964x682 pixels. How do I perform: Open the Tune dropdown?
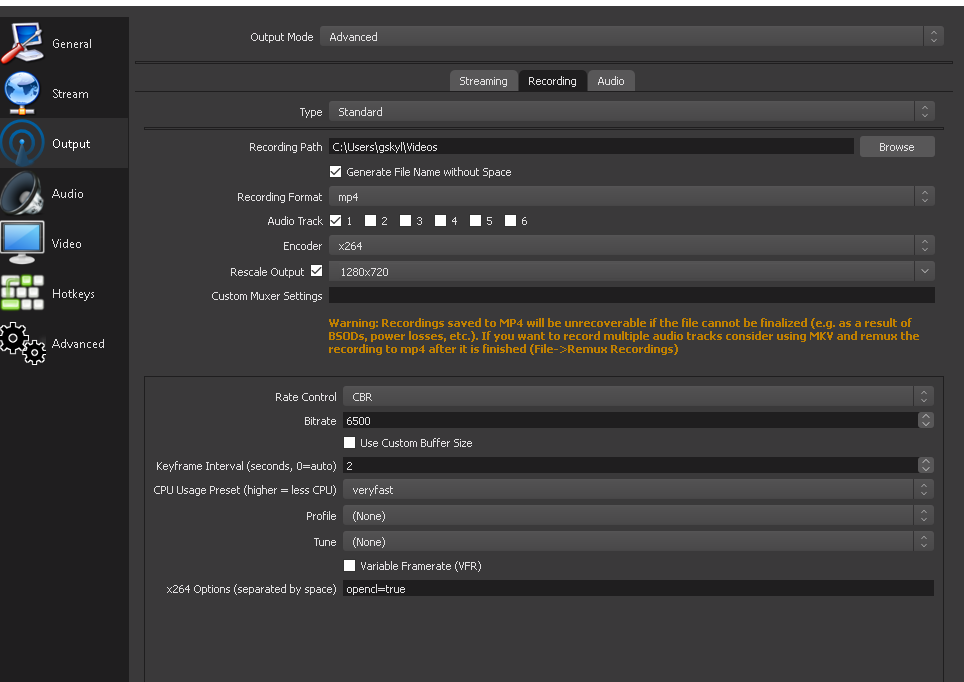point(638,541)
